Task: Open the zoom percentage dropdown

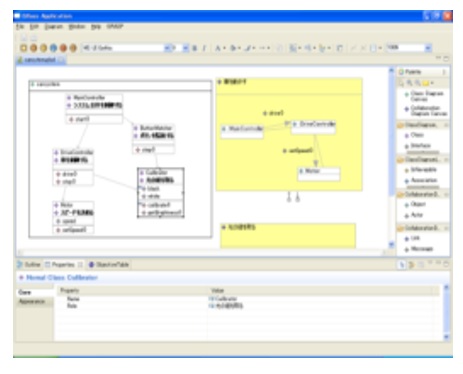Action: point(428,48)
